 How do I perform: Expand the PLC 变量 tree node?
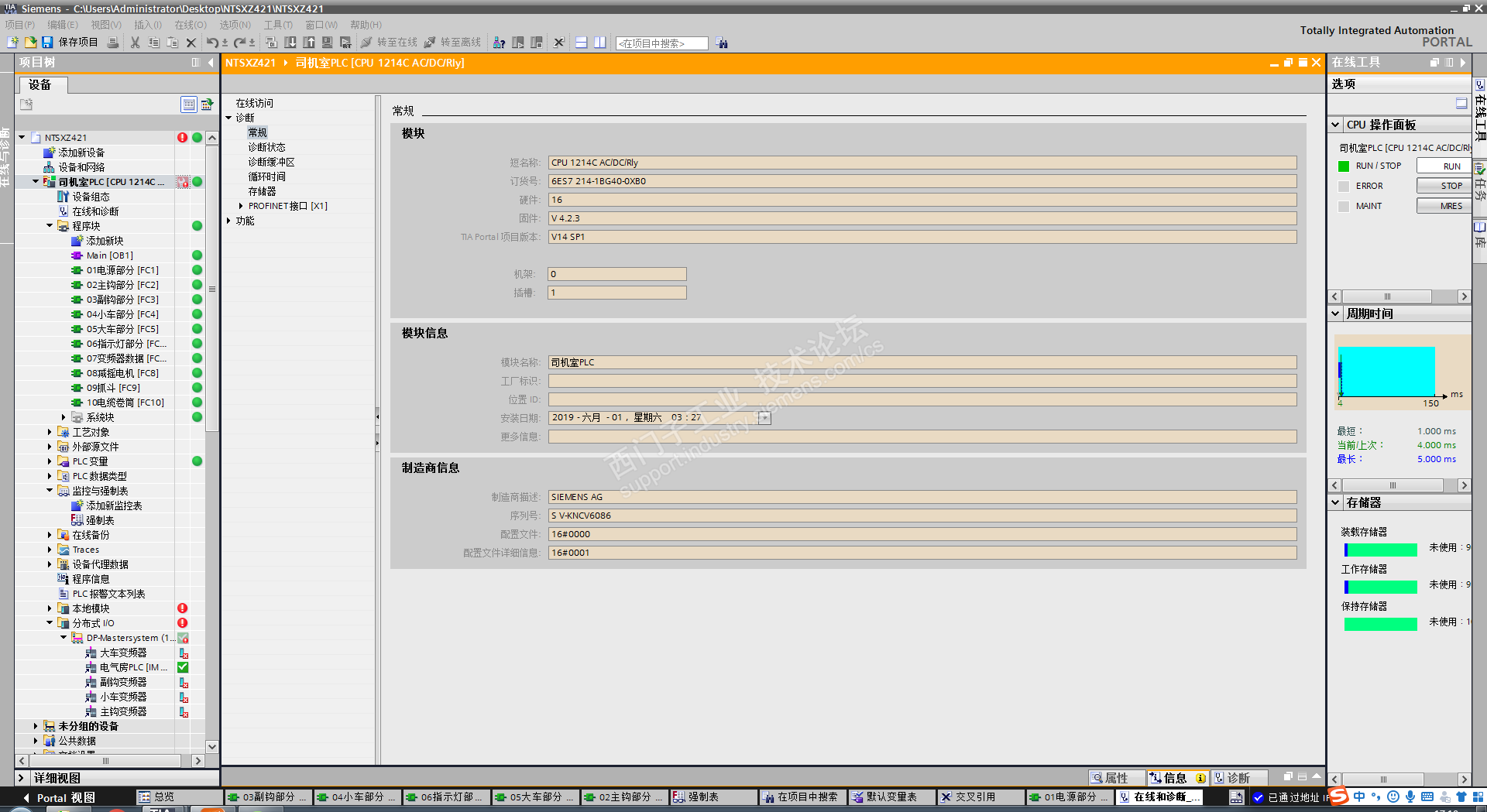click(50, 461)
